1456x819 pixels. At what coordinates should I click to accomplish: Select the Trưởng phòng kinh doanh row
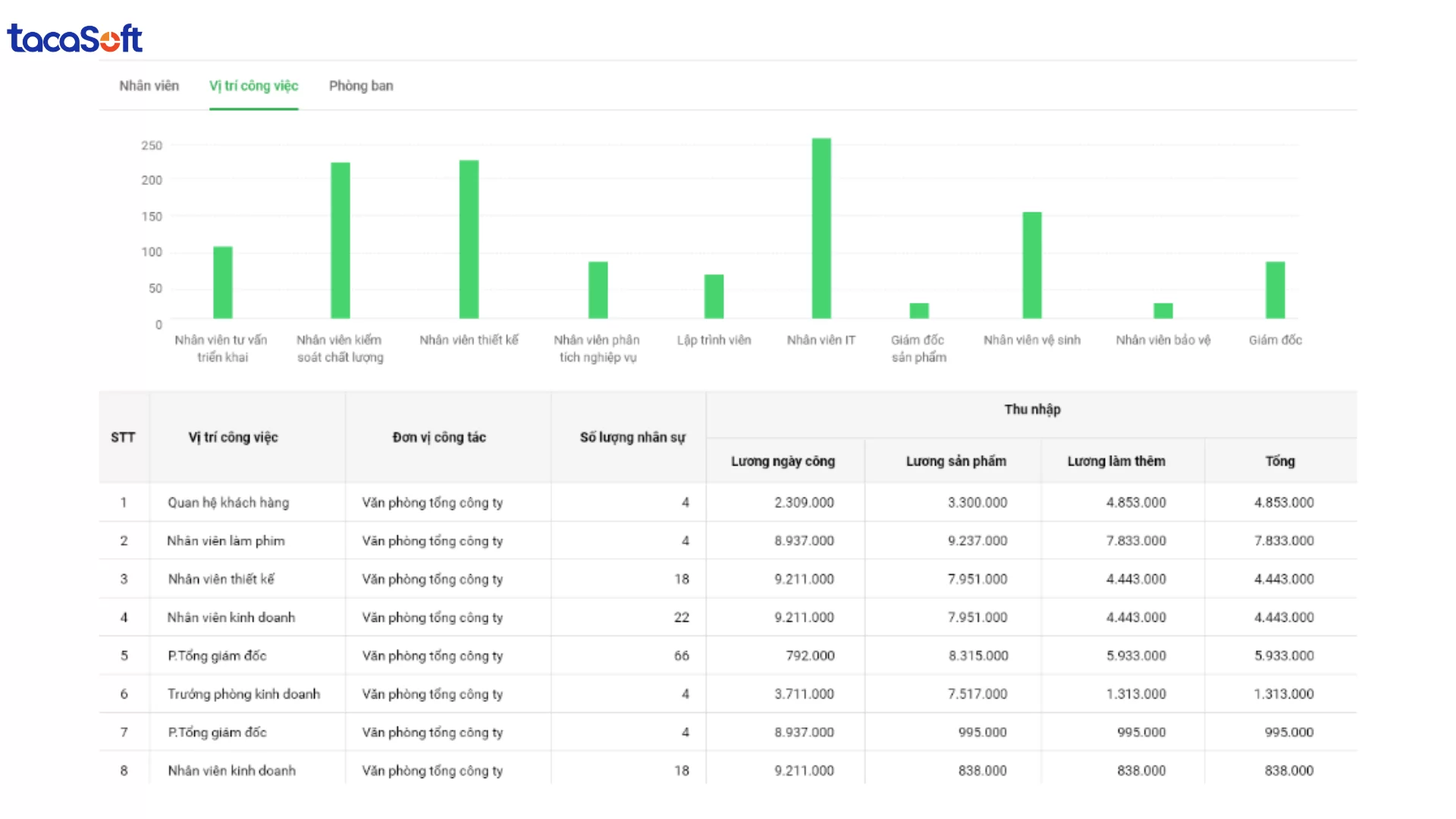point(243,694)
